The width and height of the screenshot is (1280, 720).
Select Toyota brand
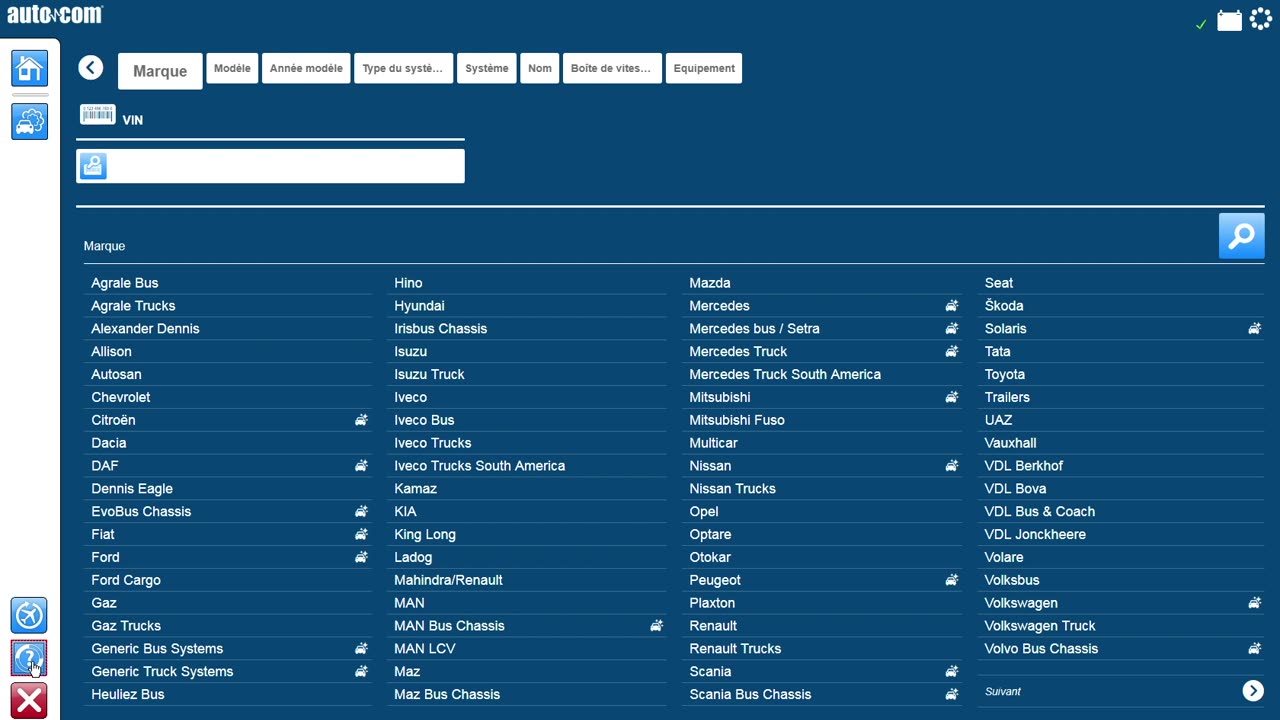pos(1005,375)
